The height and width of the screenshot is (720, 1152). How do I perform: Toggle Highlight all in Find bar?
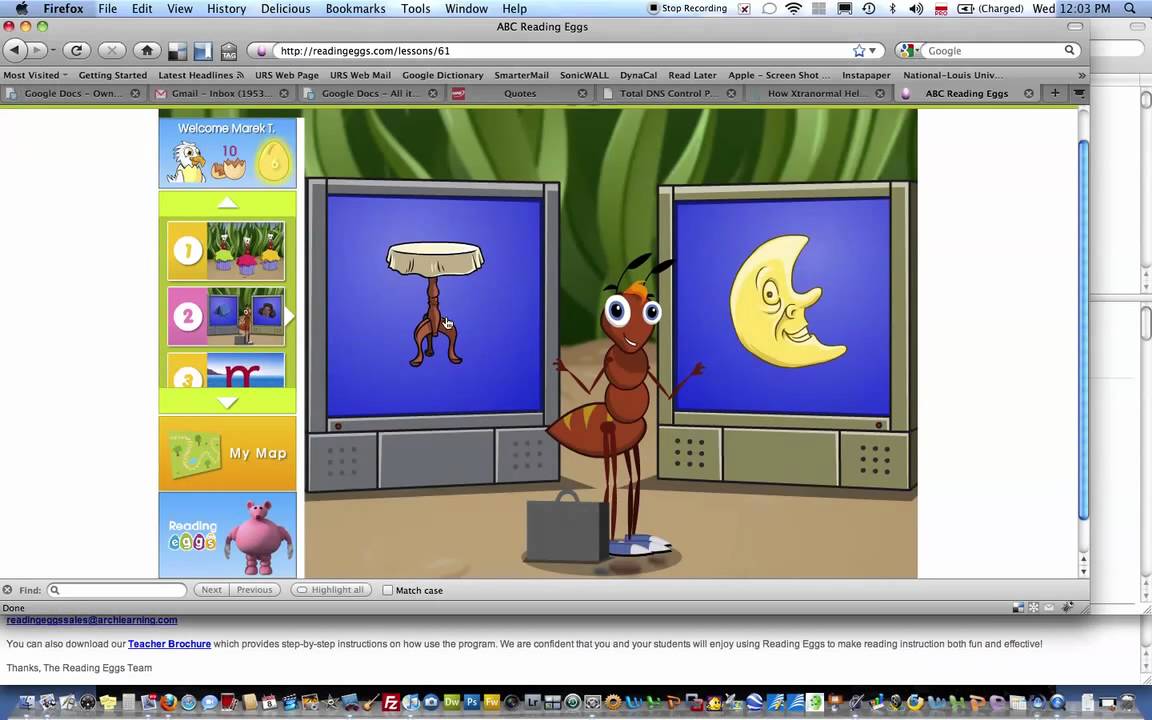[330, 590]
